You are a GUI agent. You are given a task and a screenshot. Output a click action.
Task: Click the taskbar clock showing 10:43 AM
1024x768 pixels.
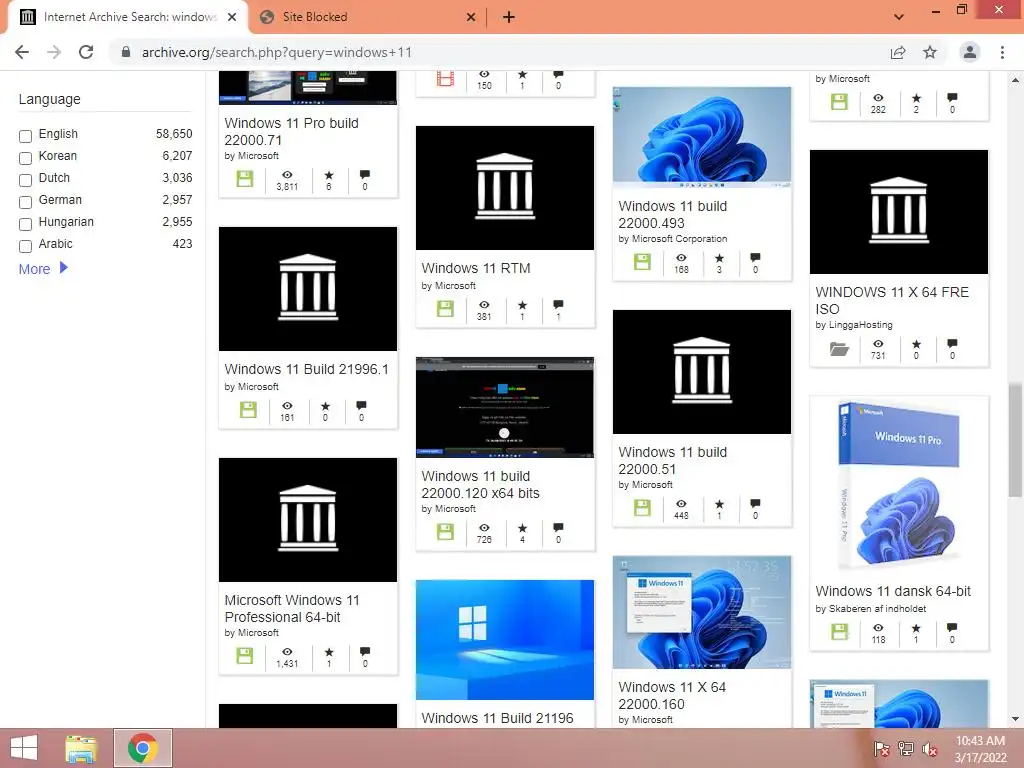pos(980,749)
